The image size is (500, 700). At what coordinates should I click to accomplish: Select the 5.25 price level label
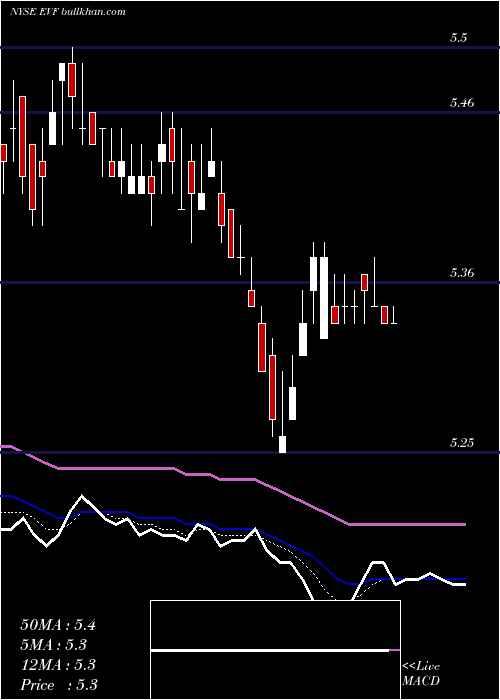(x=461, y=443)
